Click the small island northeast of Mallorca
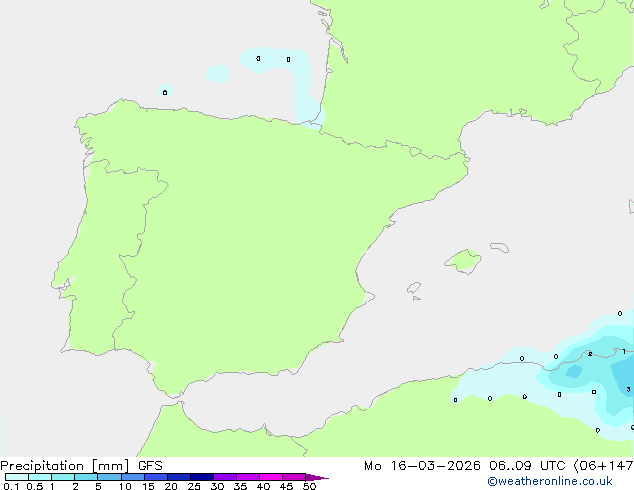Viewport: 634px width, 490px height. click(498, 246)
